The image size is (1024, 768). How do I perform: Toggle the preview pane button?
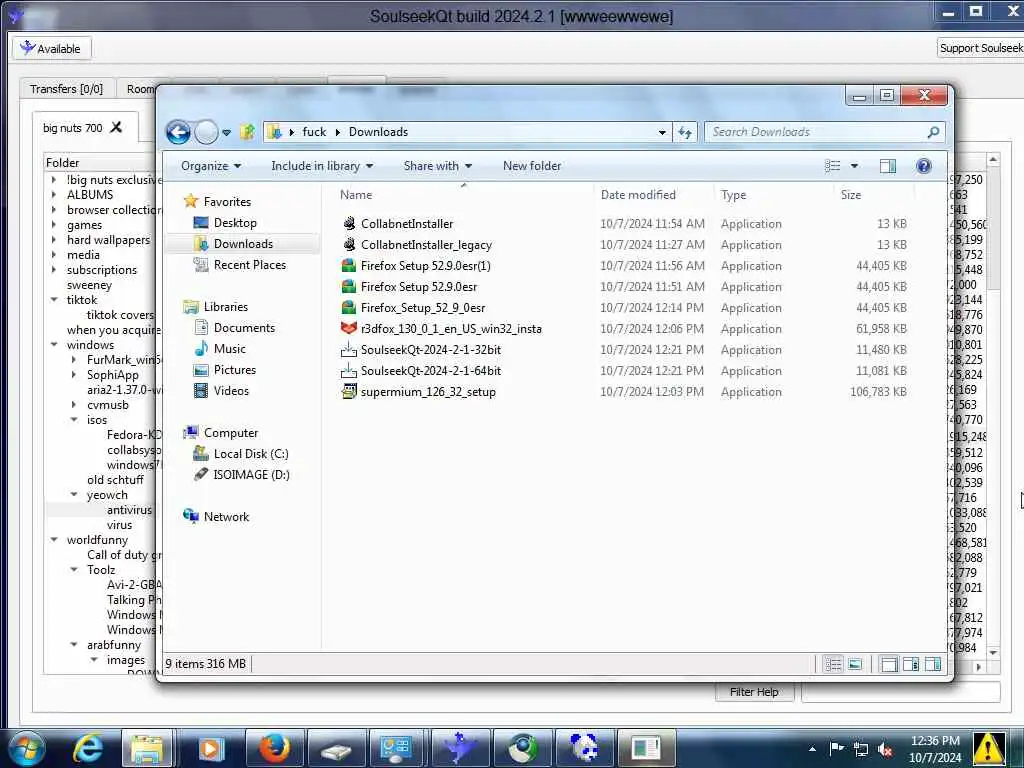click(888, 166)
